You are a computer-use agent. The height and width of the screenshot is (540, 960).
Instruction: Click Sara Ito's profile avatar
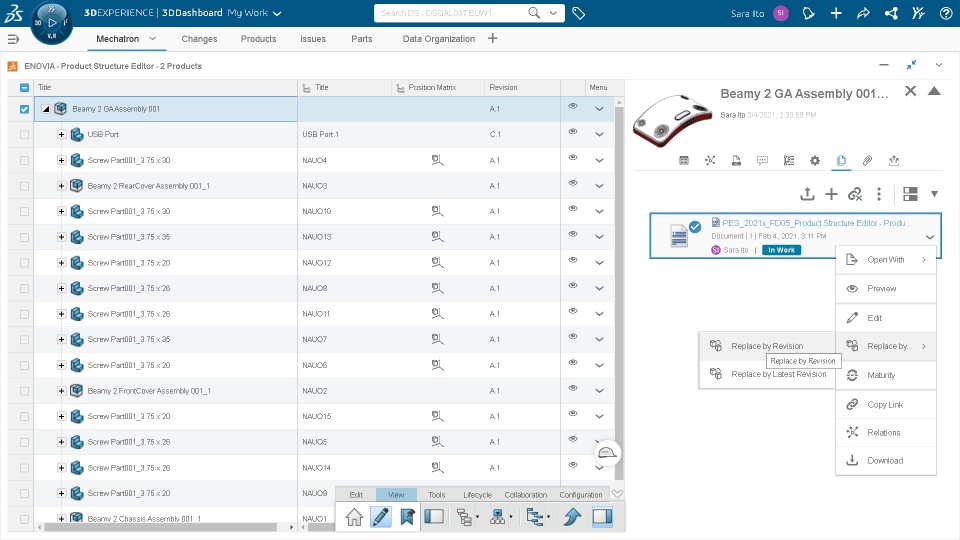[781, 13]
